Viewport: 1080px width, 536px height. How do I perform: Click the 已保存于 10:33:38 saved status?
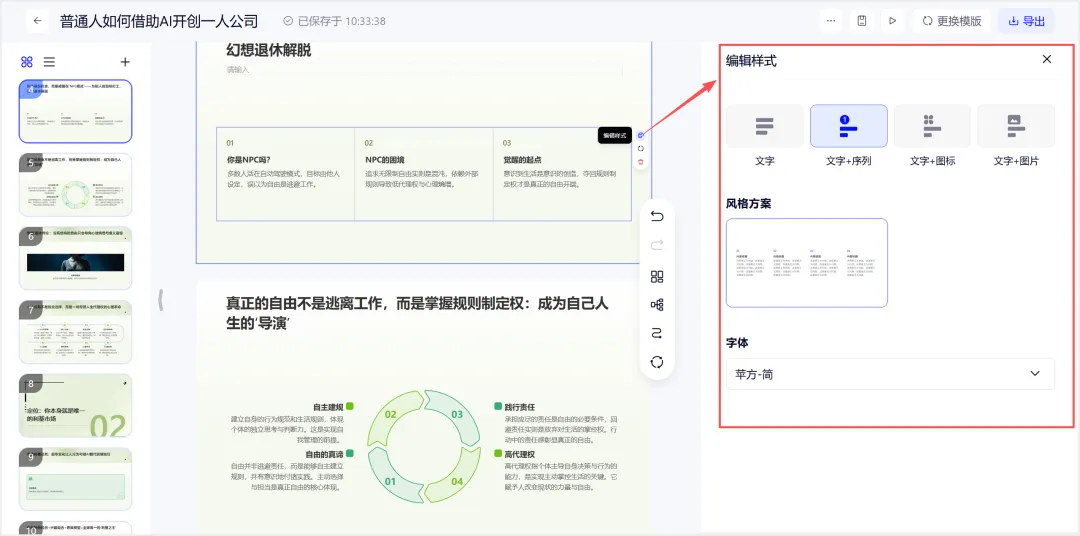335,21
